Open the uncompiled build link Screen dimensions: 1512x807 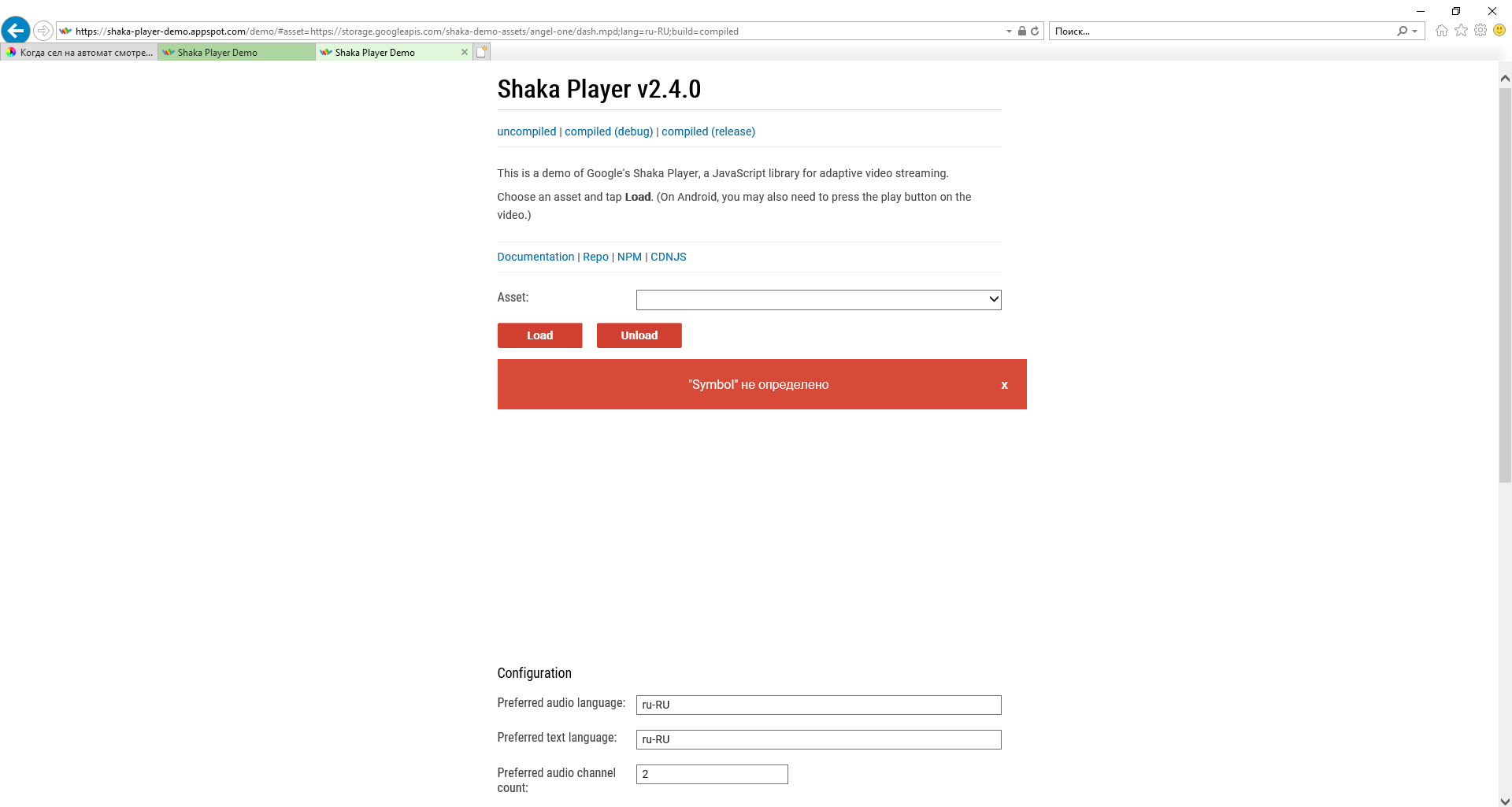coord(526,131)
